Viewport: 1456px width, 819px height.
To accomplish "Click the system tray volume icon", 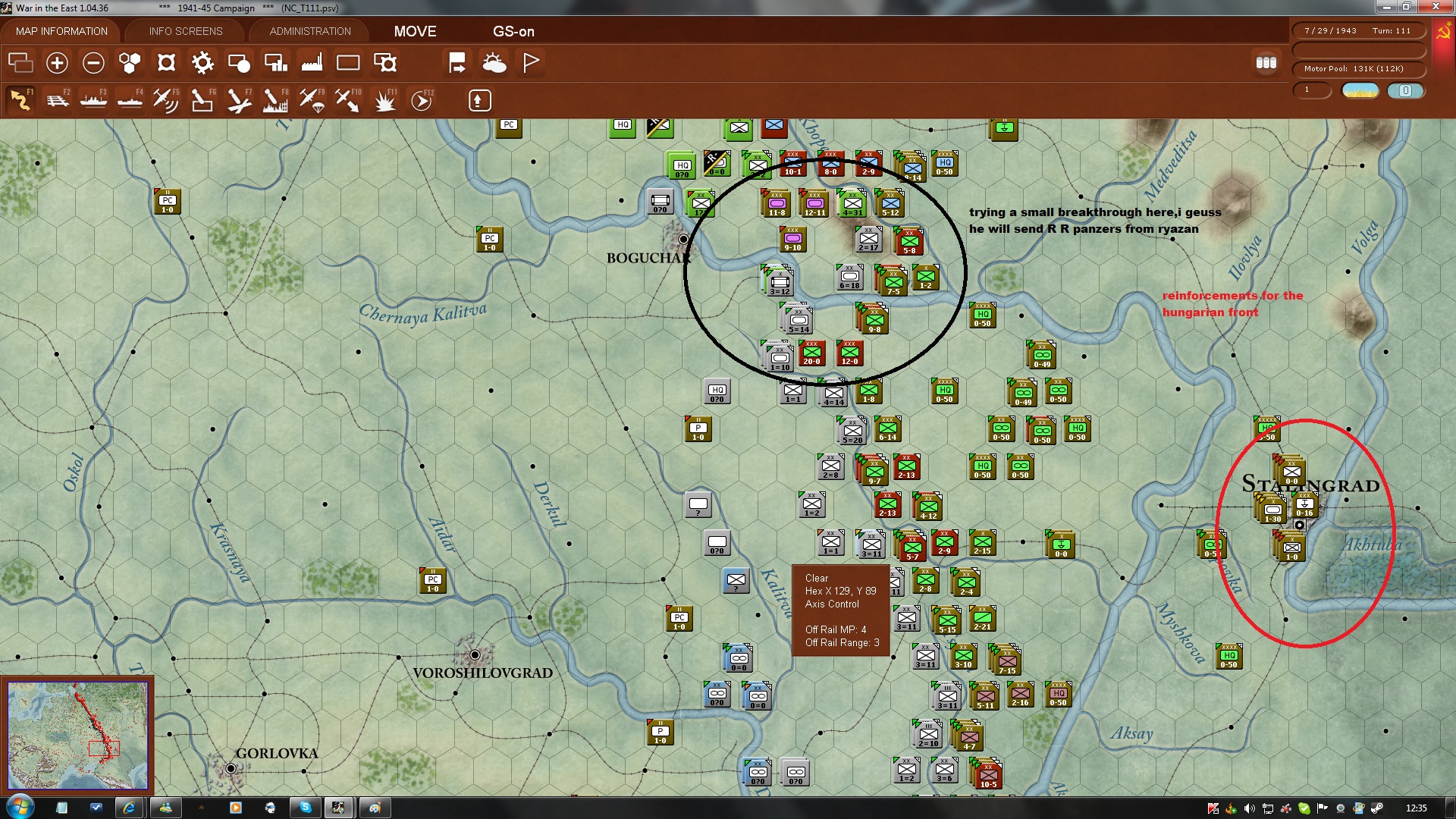I will [1249, 808].
